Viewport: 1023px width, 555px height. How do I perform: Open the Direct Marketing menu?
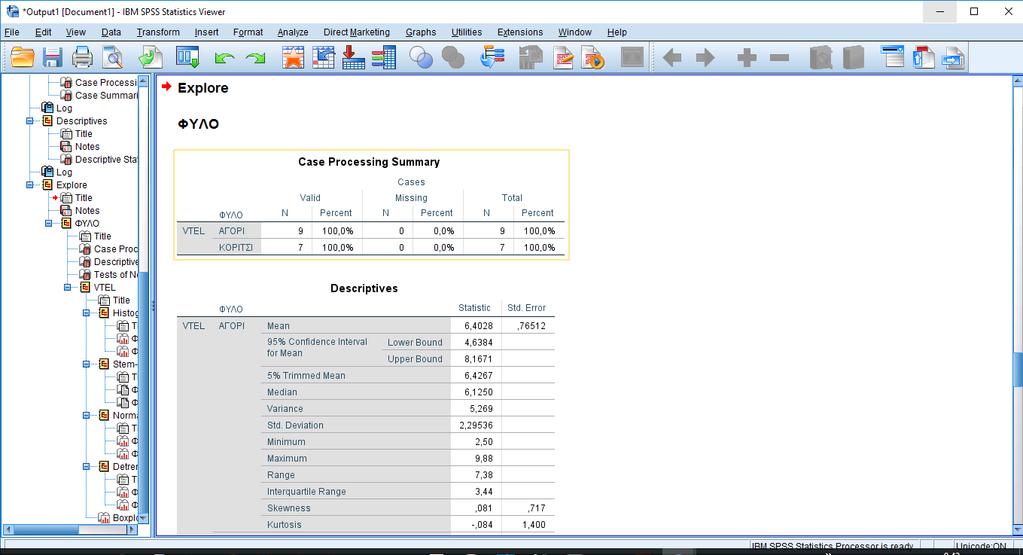click(x=356, y=32)
